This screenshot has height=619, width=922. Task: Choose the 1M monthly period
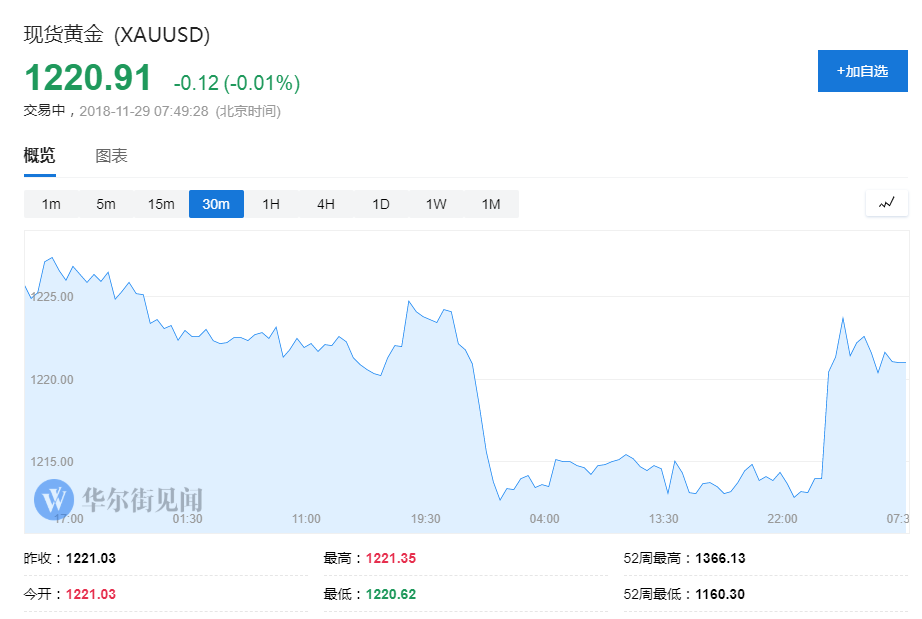pyautogui.click(x=491, y=204)
